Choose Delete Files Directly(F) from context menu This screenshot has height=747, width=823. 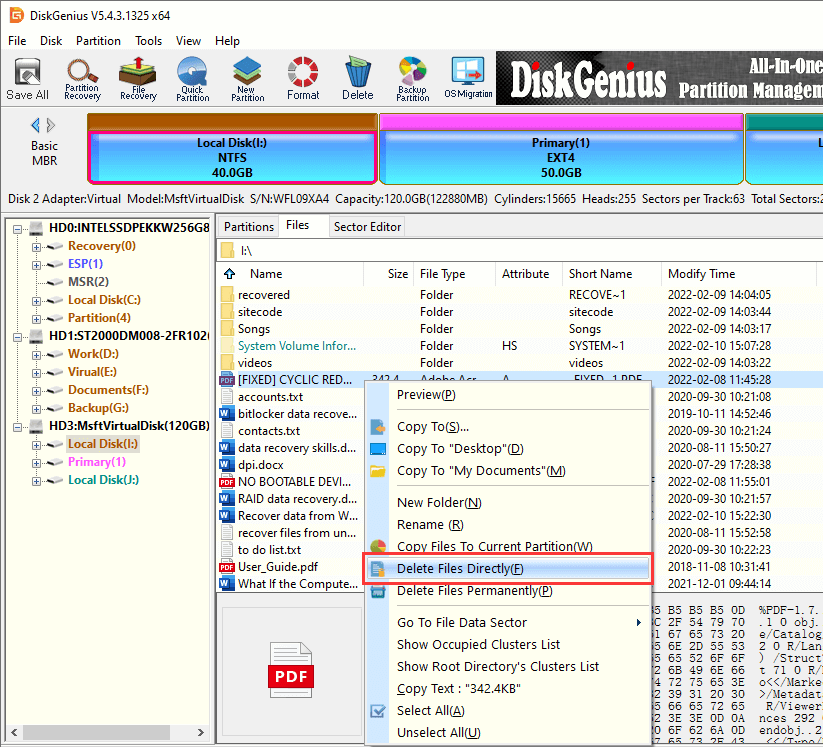508,569
